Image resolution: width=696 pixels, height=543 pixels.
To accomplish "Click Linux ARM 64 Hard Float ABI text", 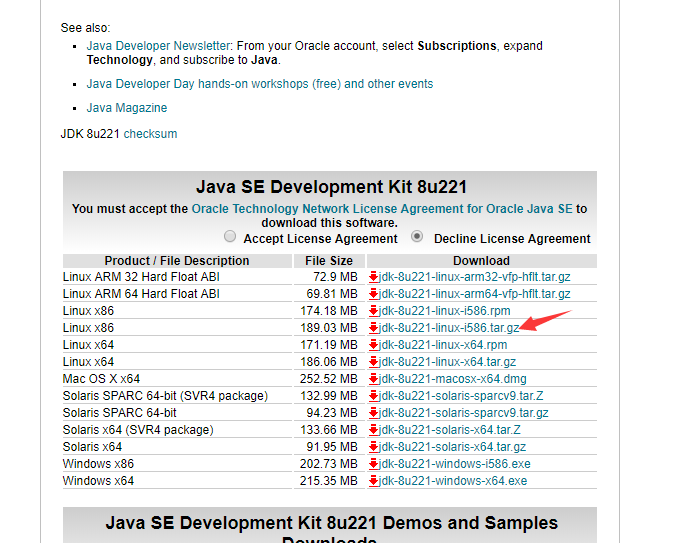I will [141, 294].
